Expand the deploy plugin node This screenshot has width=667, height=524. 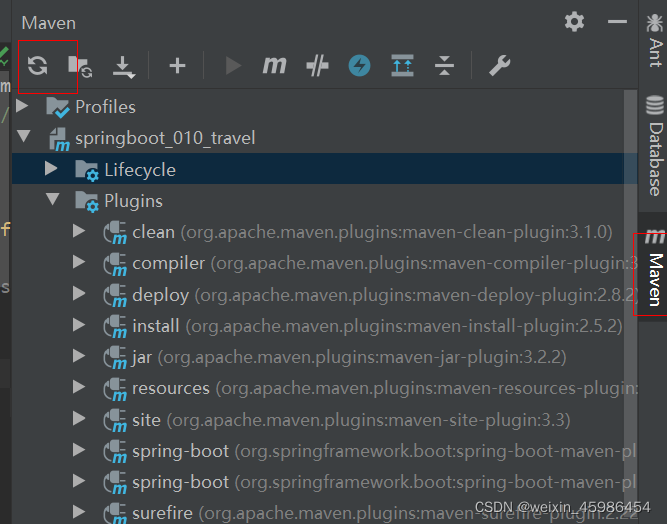pos(79,293)
